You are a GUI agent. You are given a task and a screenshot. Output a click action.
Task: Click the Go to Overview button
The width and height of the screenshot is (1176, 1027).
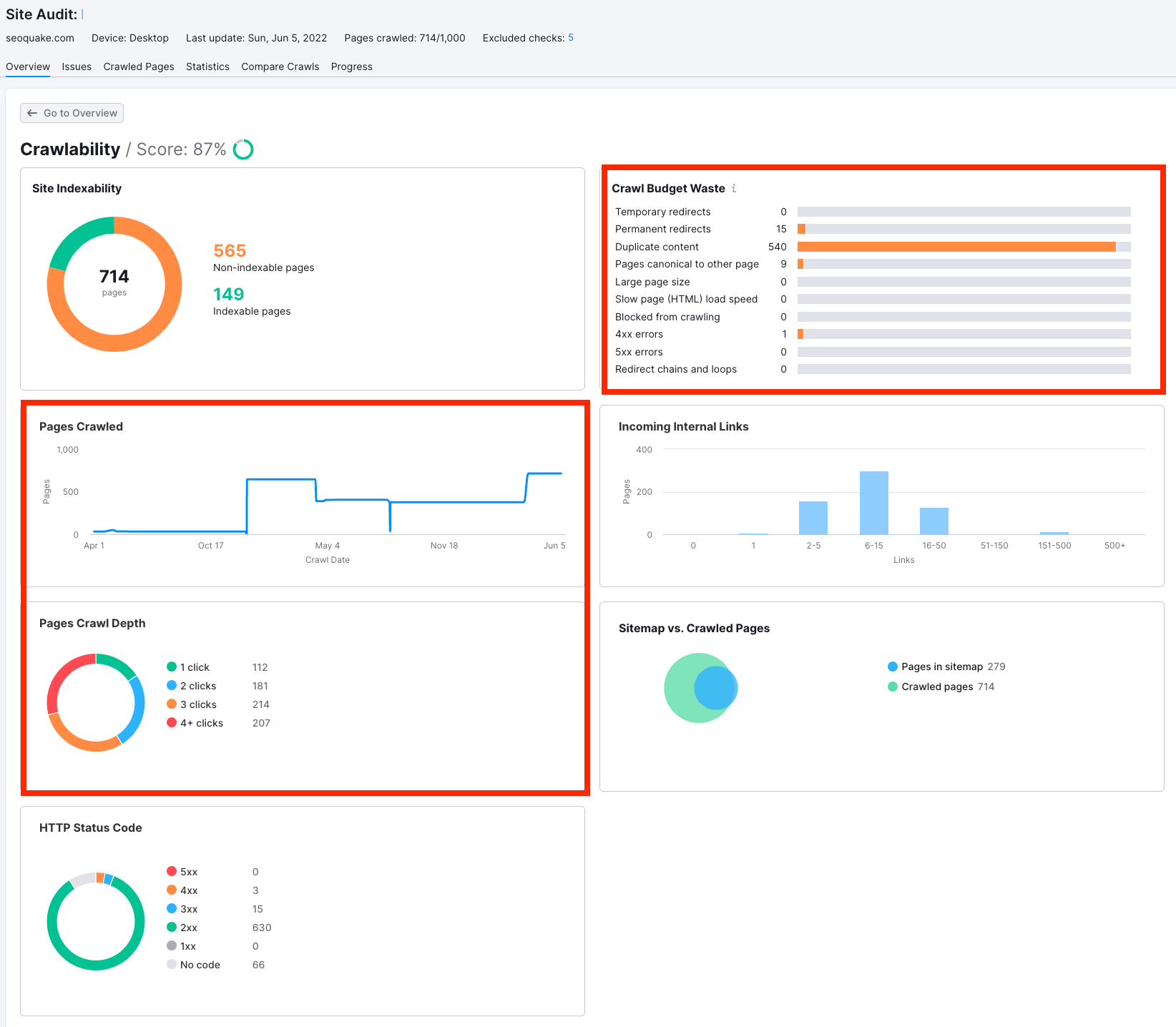pos(72,112)
